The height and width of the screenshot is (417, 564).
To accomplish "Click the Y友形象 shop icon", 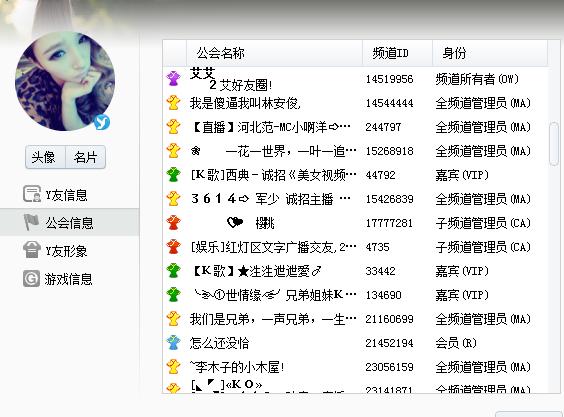I will click(x=32, y=250).
